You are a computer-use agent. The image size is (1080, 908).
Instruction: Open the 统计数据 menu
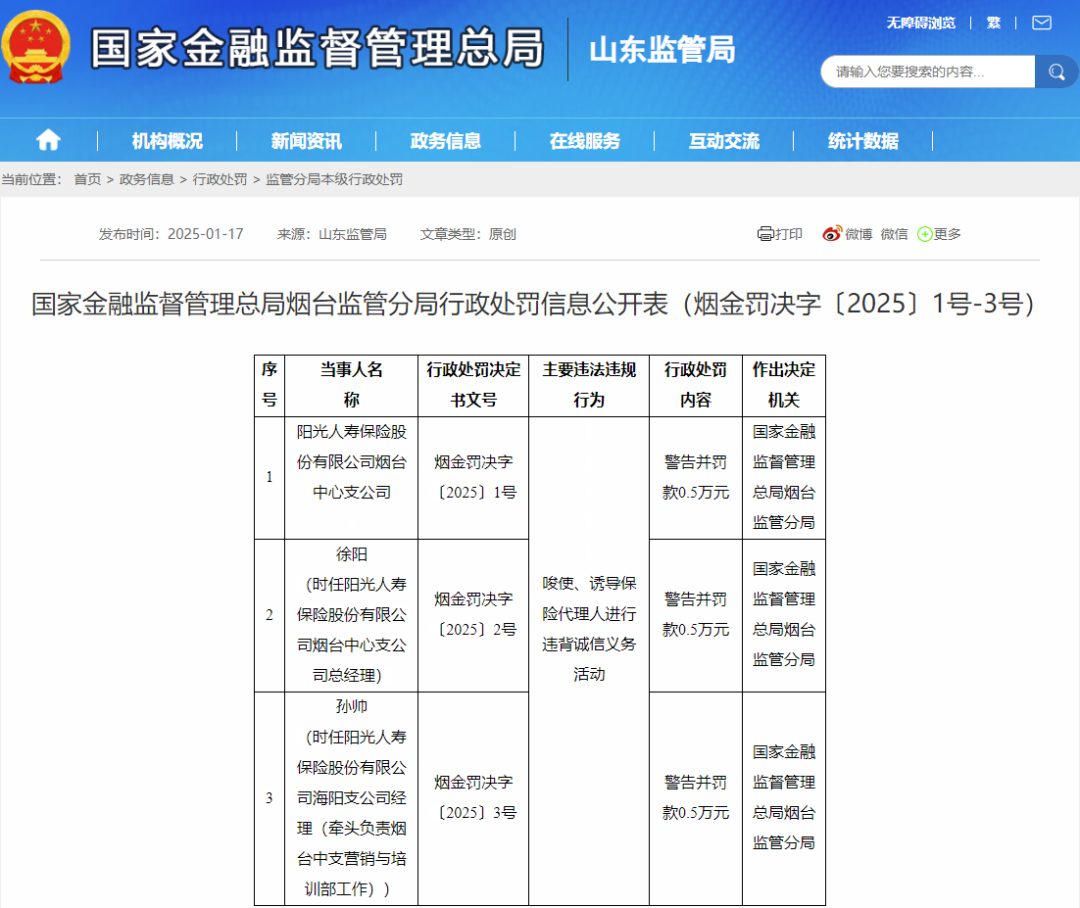(863, 141)
